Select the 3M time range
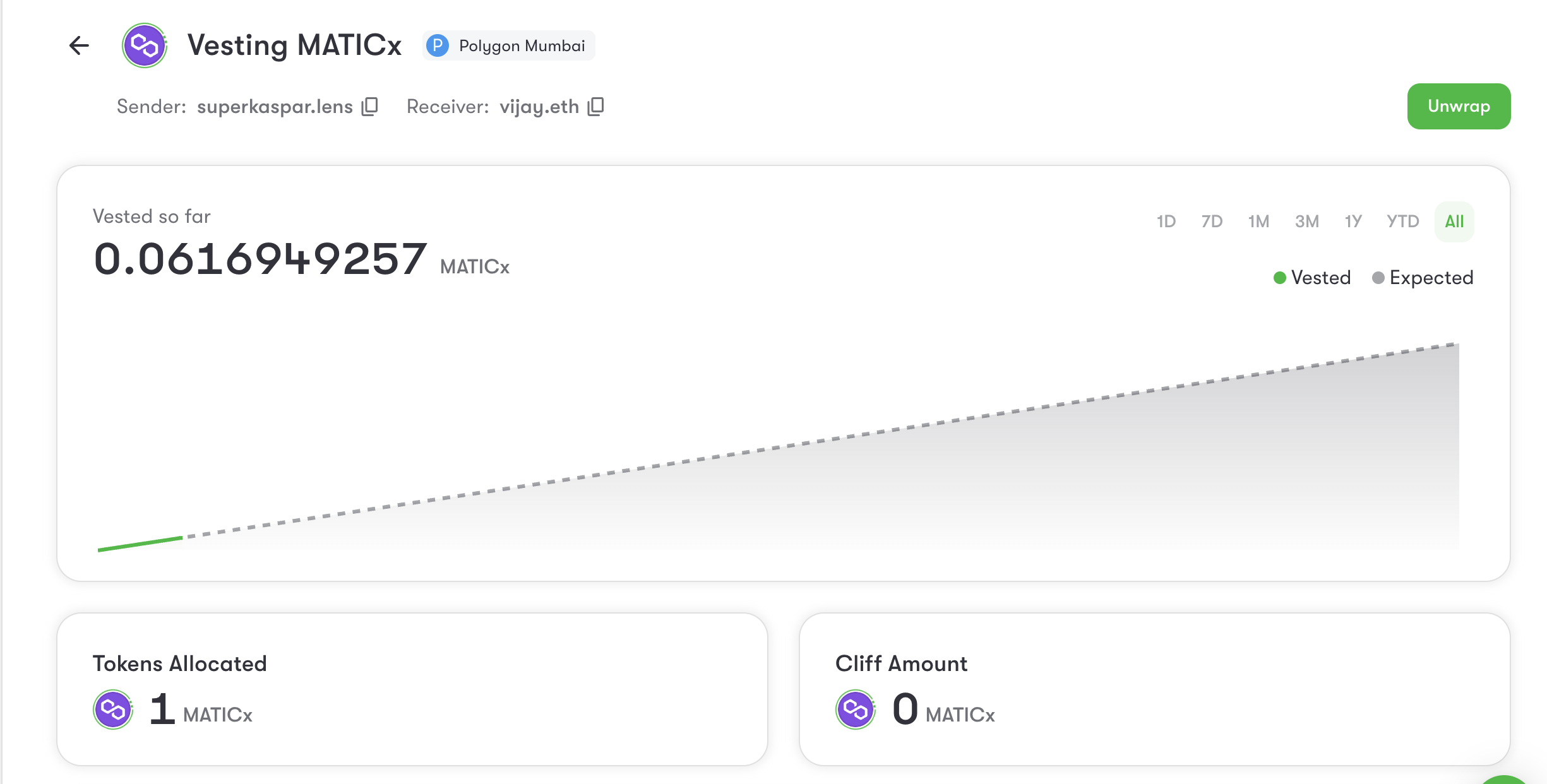This screenshot has width=1547, height=784. [1306, 221]
